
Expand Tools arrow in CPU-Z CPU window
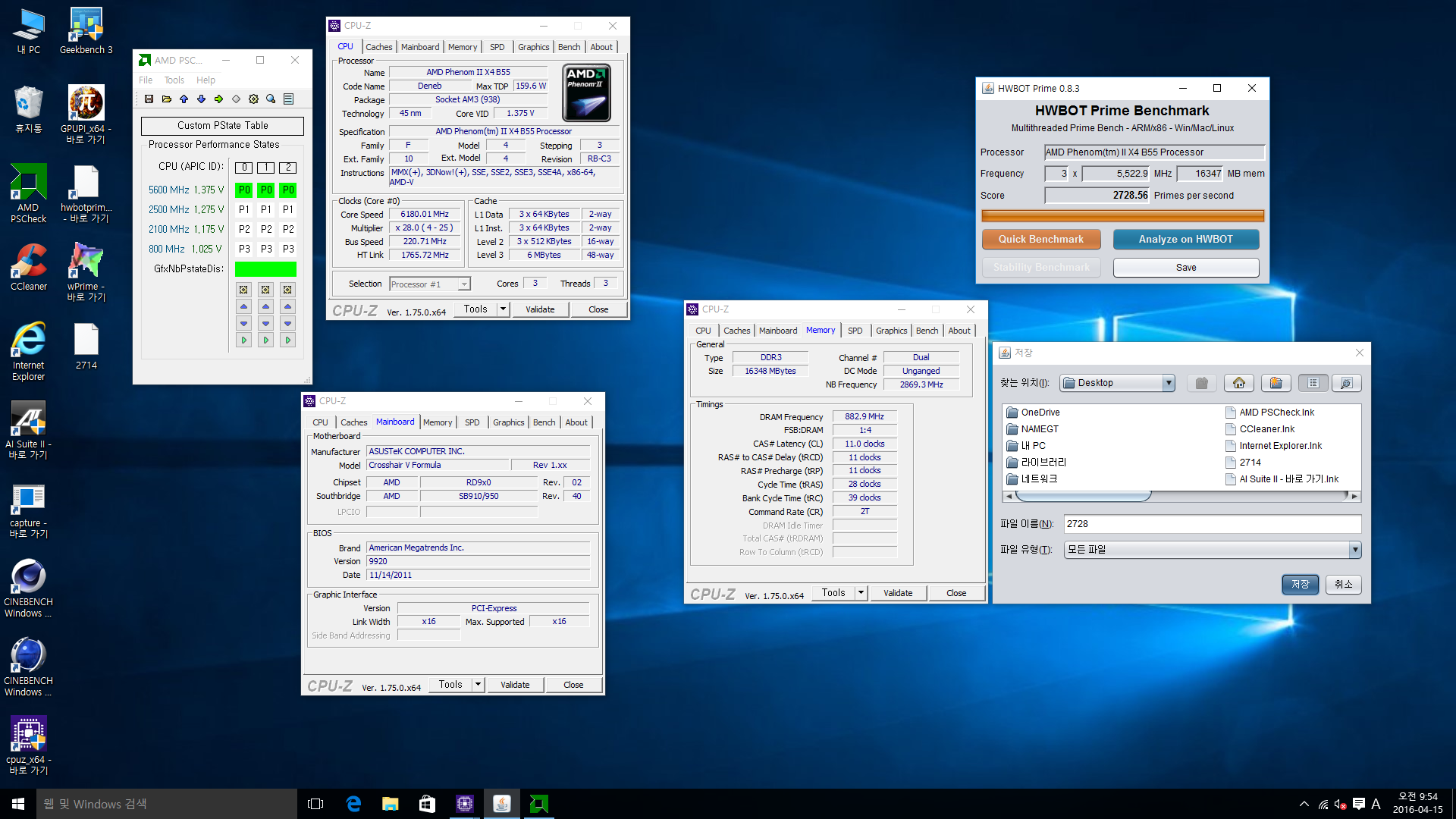coord(502,309)
